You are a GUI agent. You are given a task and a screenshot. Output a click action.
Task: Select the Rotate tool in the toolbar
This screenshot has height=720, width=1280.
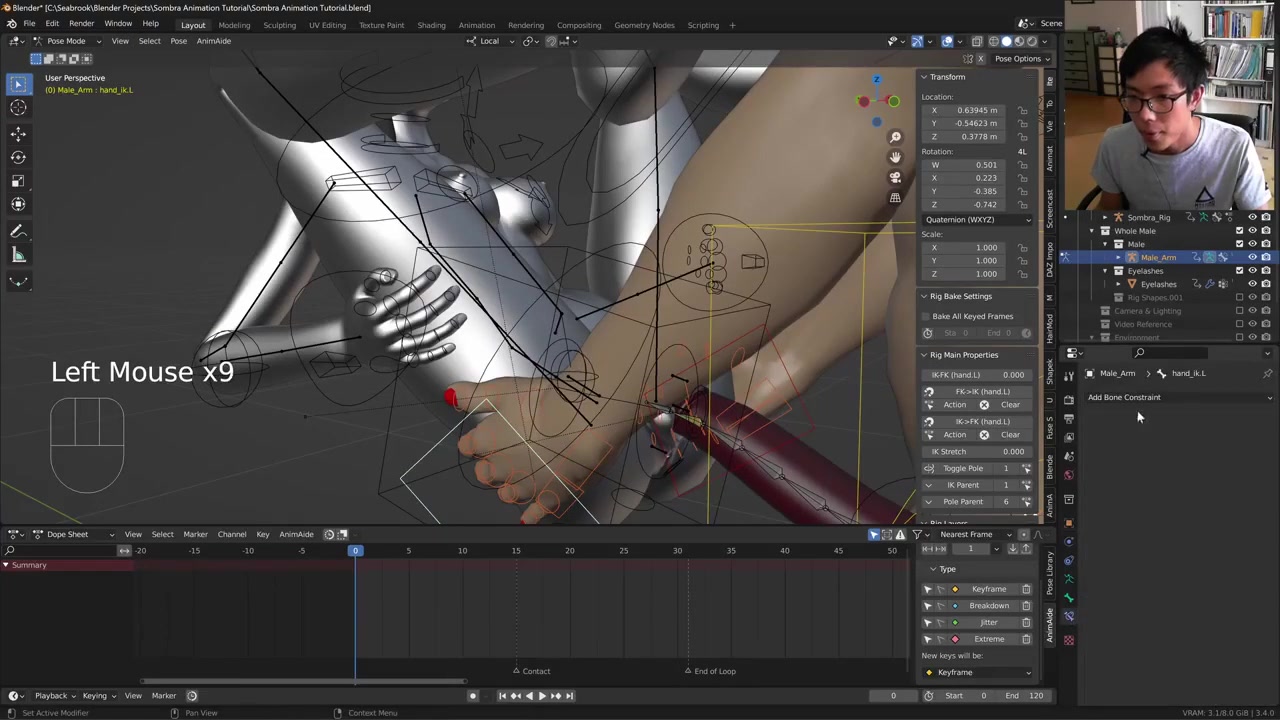18,157
